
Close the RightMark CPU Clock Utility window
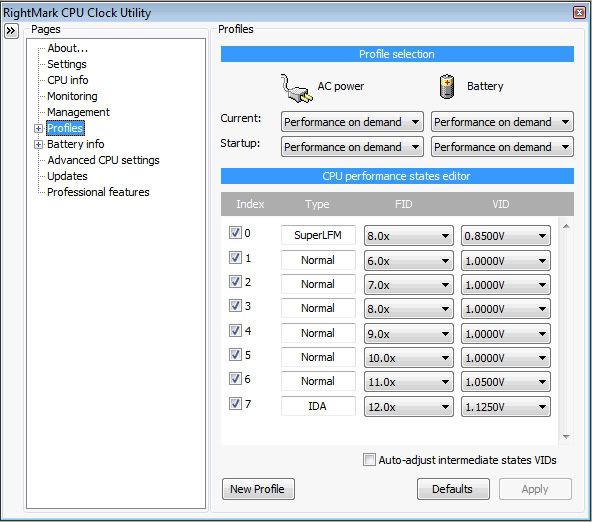pyautogui.click(x=579, y=12)
